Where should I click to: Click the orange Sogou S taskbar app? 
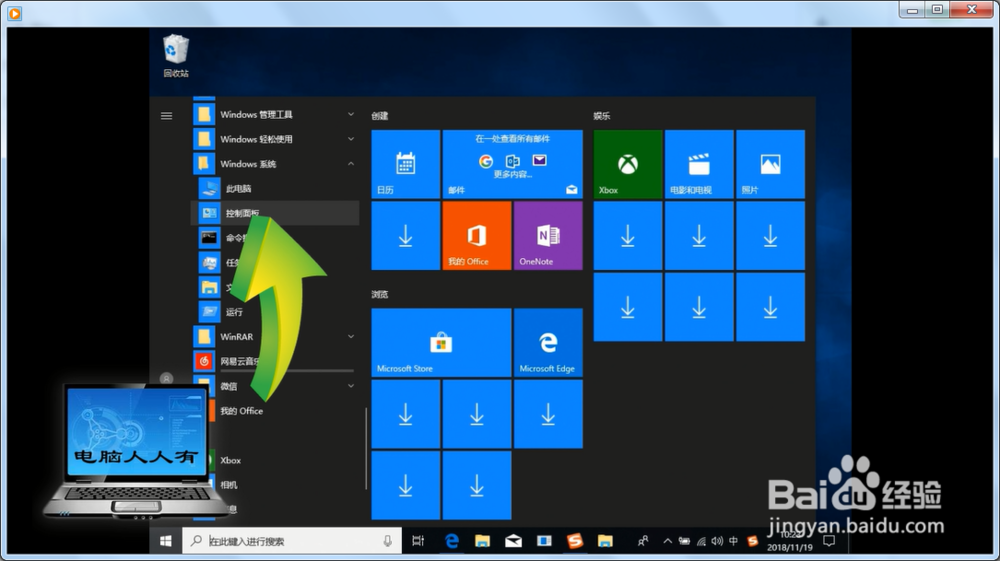tap(575, 541)
